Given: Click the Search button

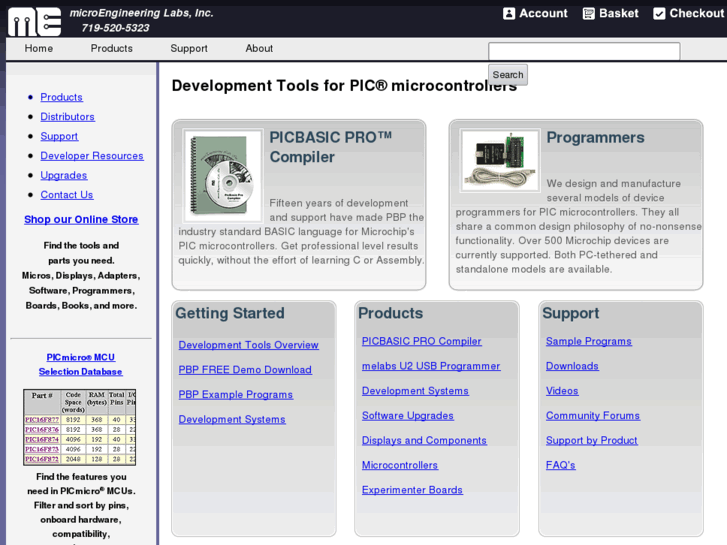Looking at the screenshot, I should point(508,75).
